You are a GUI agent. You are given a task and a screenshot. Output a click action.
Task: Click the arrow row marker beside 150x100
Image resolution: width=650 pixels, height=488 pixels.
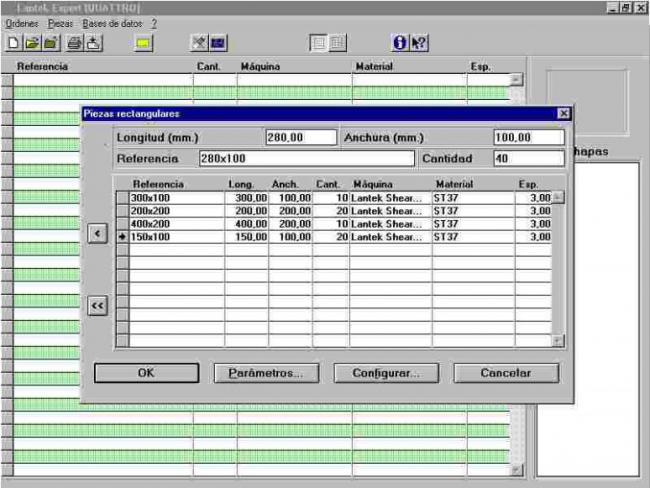tap(123, 237)
